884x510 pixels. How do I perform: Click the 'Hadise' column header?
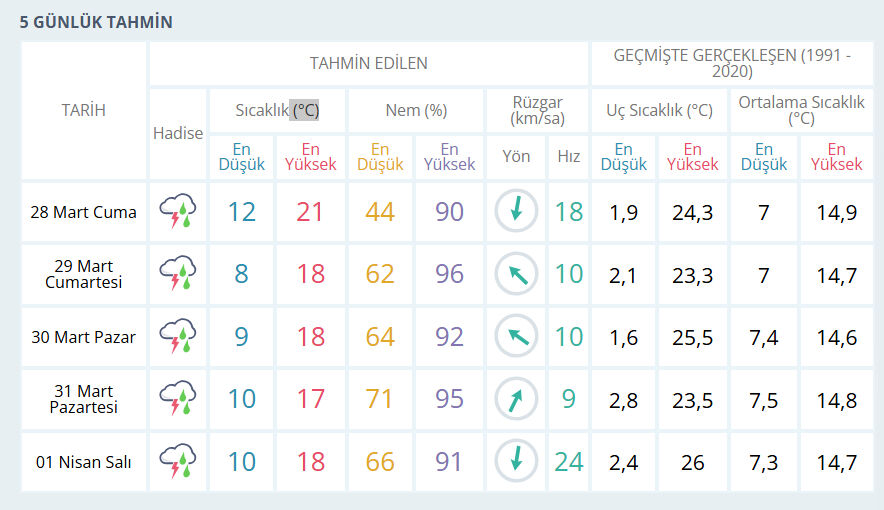178,134
